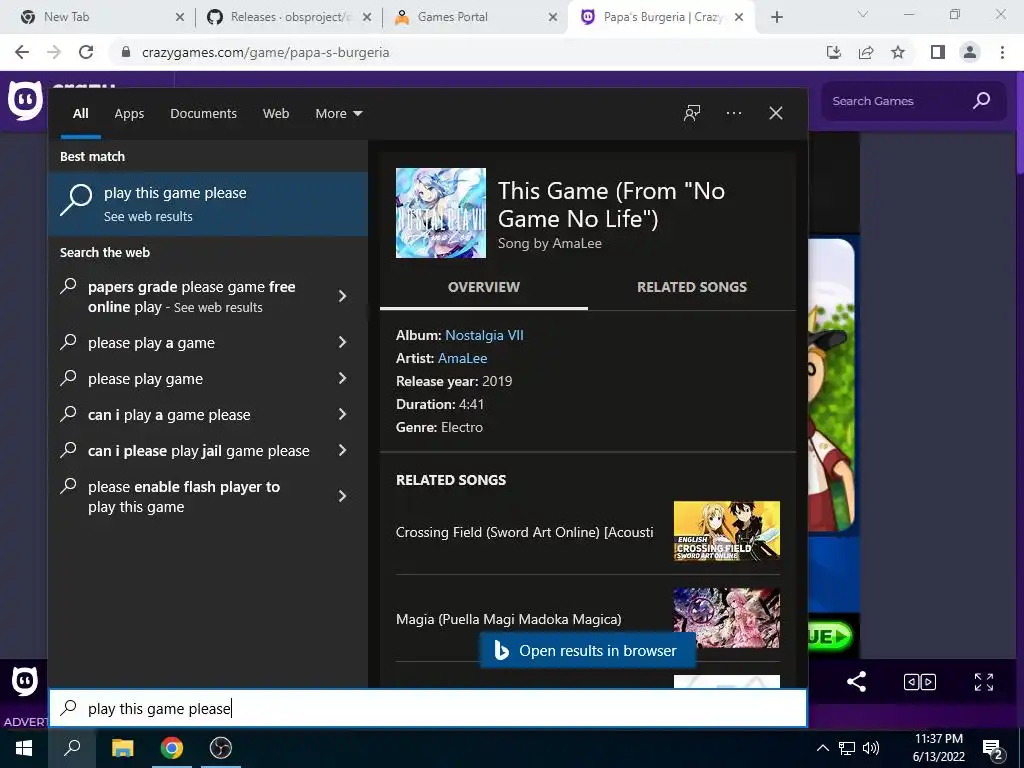The width and height of the screenshot is (1024, 768).
Task: Expand 'please enable flash player' suggestion arrow
Action: (x=342, y=496)
